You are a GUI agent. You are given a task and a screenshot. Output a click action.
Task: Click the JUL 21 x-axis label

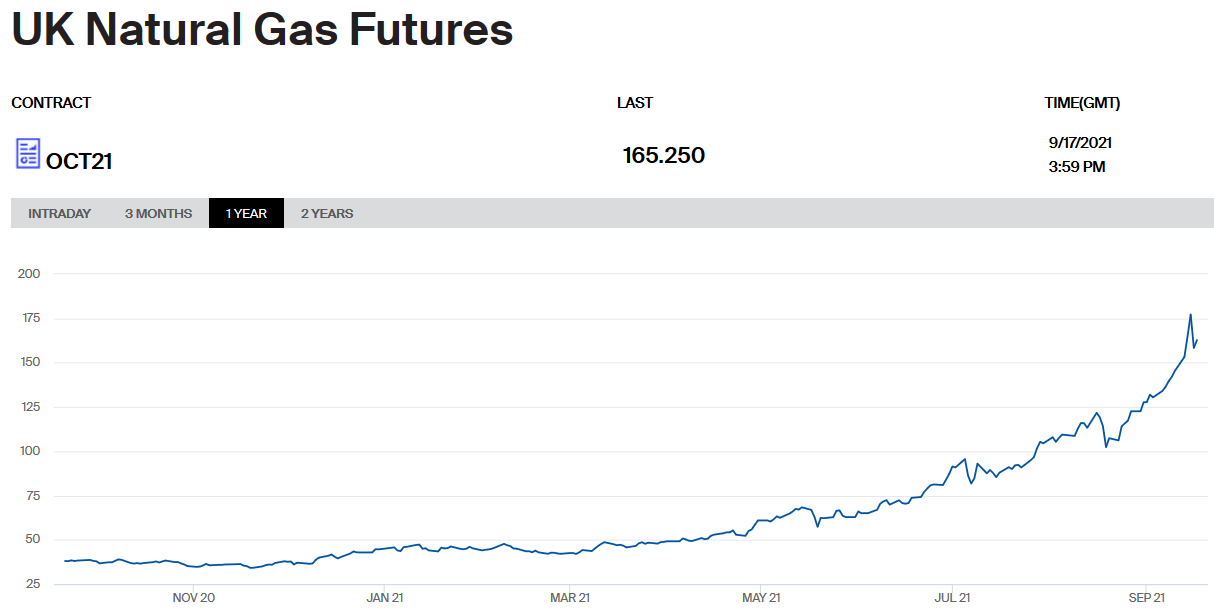coord(952,598)
